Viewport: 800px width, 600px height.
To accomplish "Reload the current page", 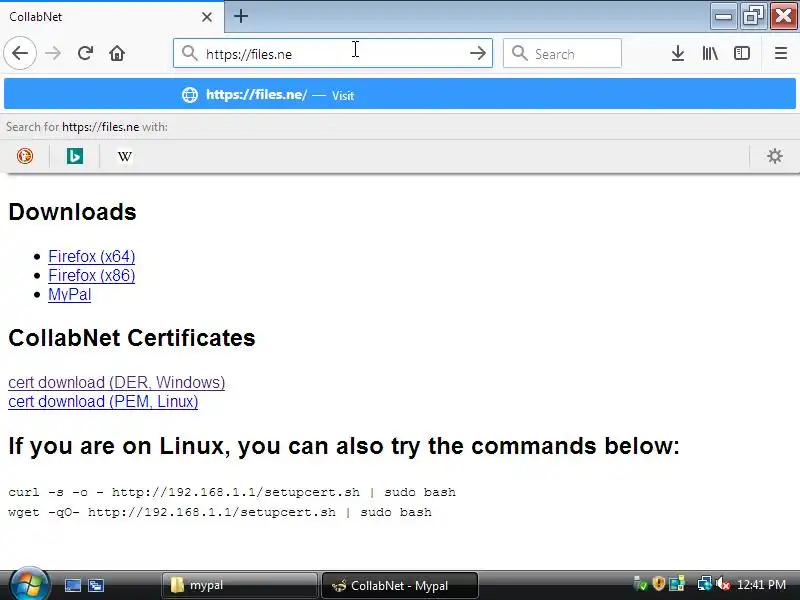I will [85, 53].
